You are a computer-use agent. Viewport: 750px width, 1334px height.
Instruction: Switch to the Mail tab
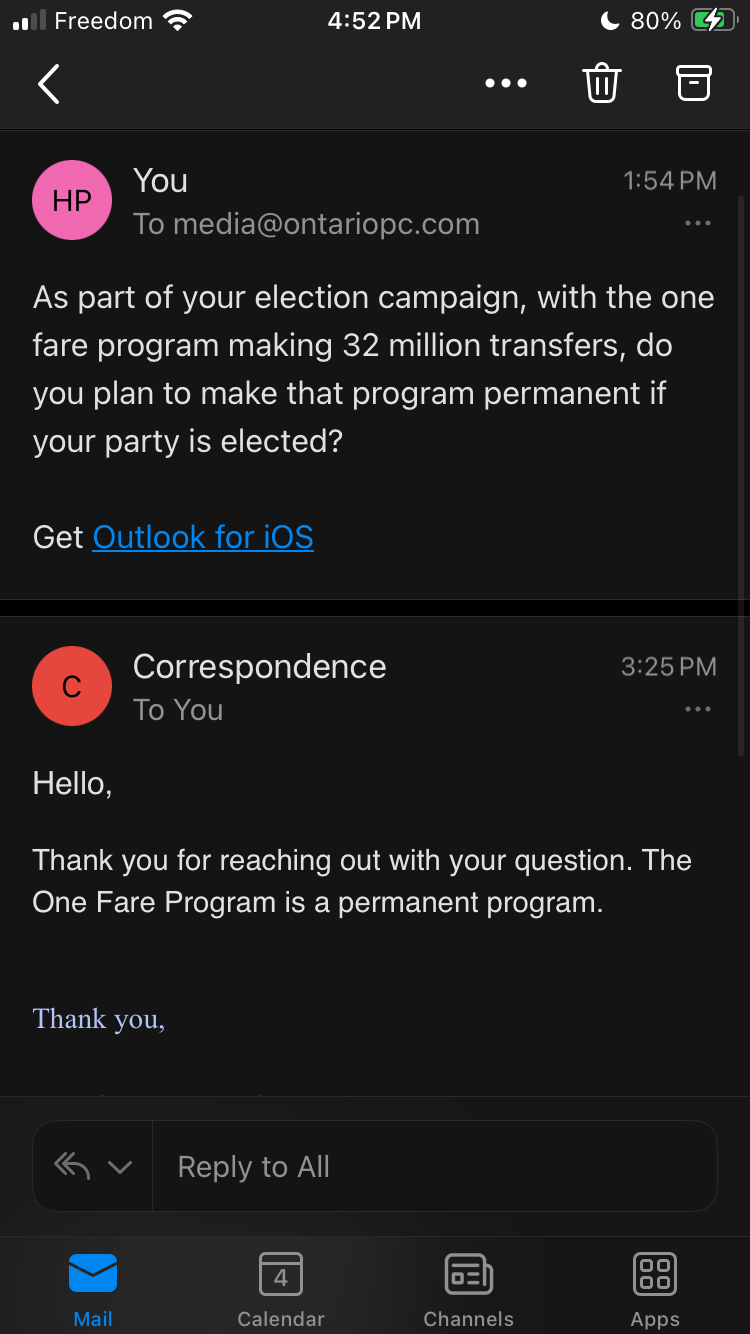click(93, 1290)
